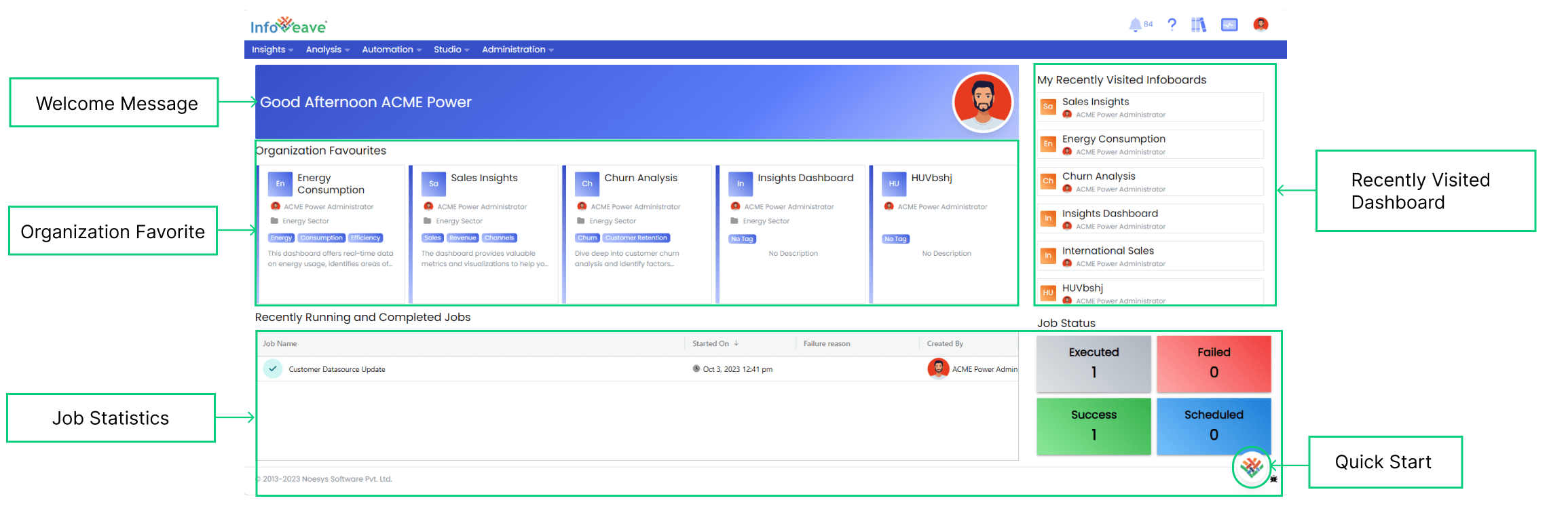This screenshot has width=1568, height=511.
Task: Click the Churn tag
Action: pyautogui.click(x=587, y=238)
